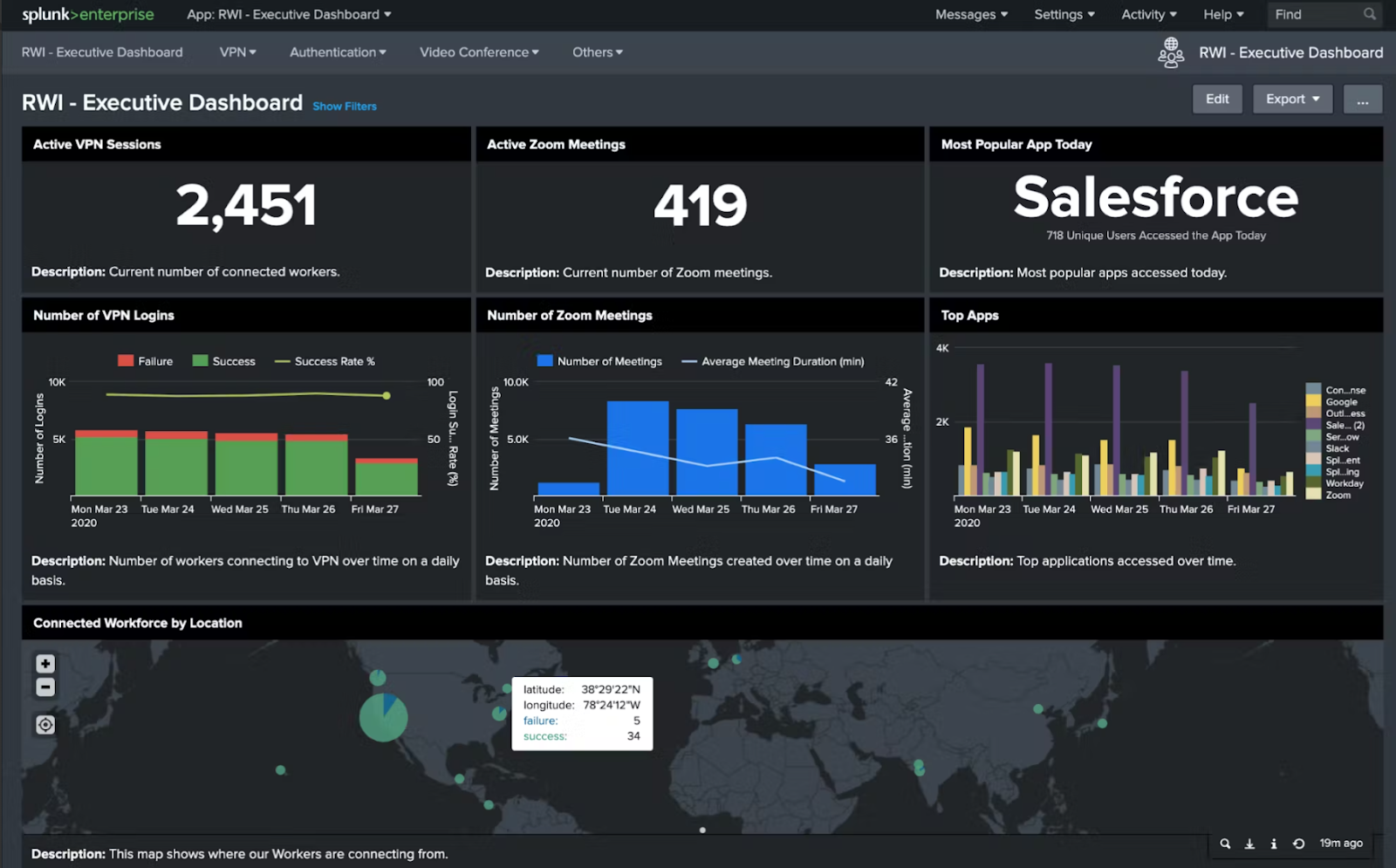Click the Success Rate end-point marker

coord(387,396)
